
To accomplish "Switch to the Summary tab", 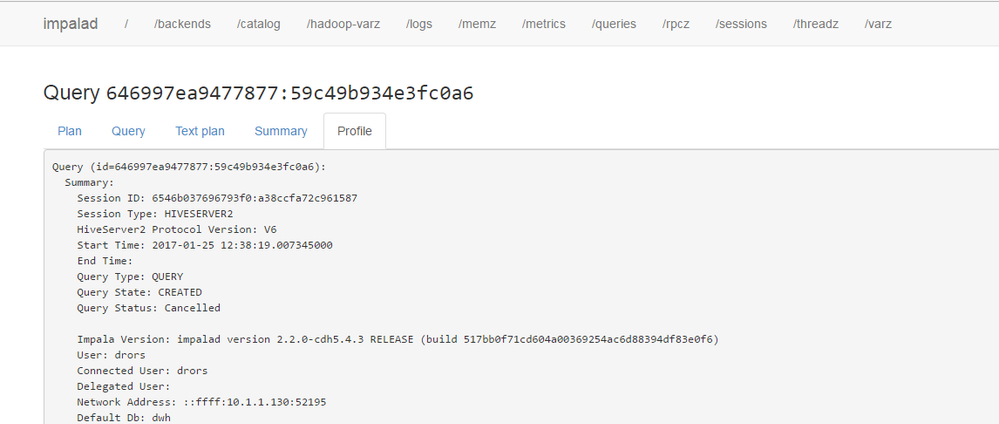I will click(x=281, y=131).
